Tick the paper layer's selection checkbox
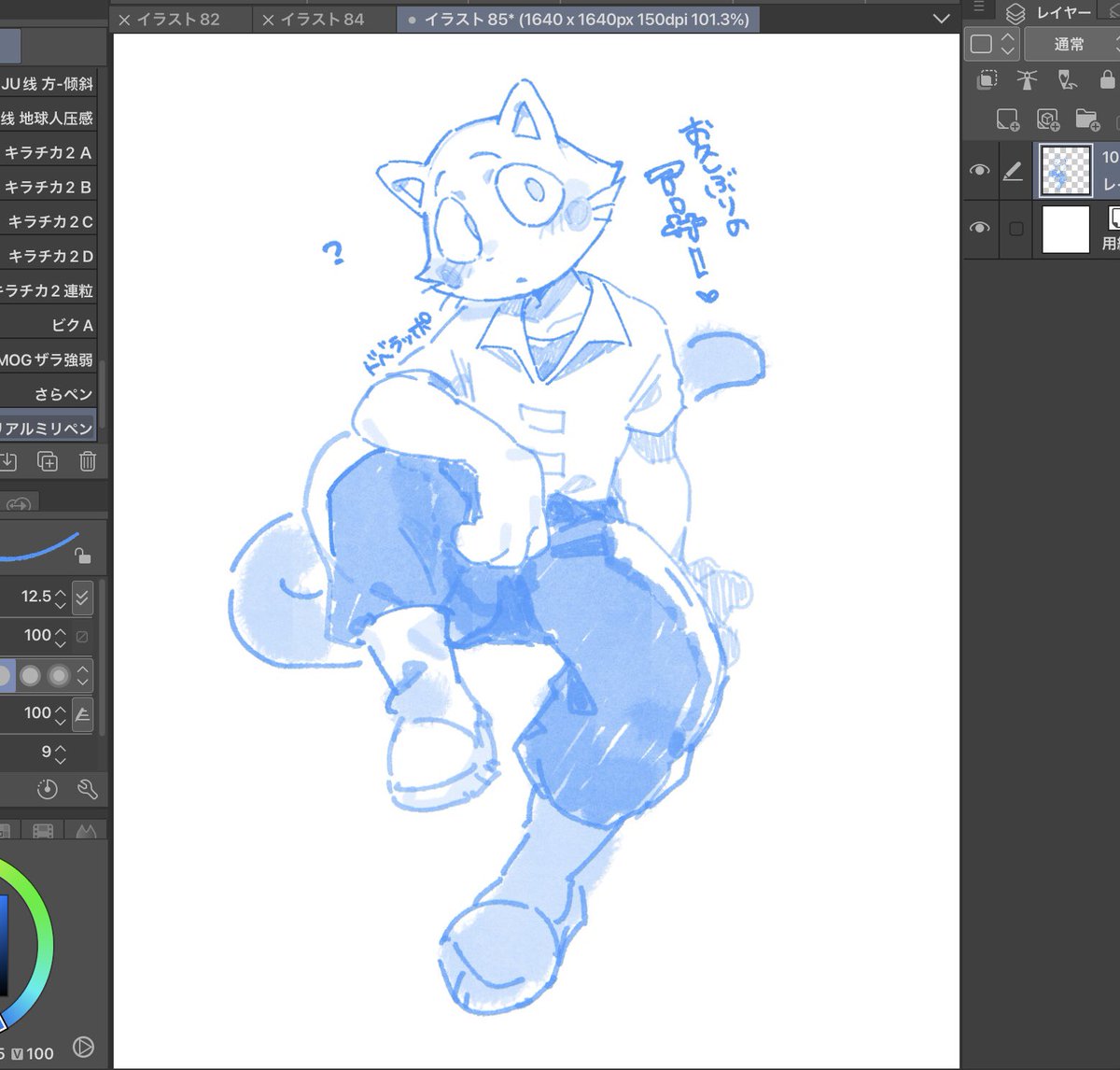The height and width of the screenshot is (1070, 1120). (1016, 229)
